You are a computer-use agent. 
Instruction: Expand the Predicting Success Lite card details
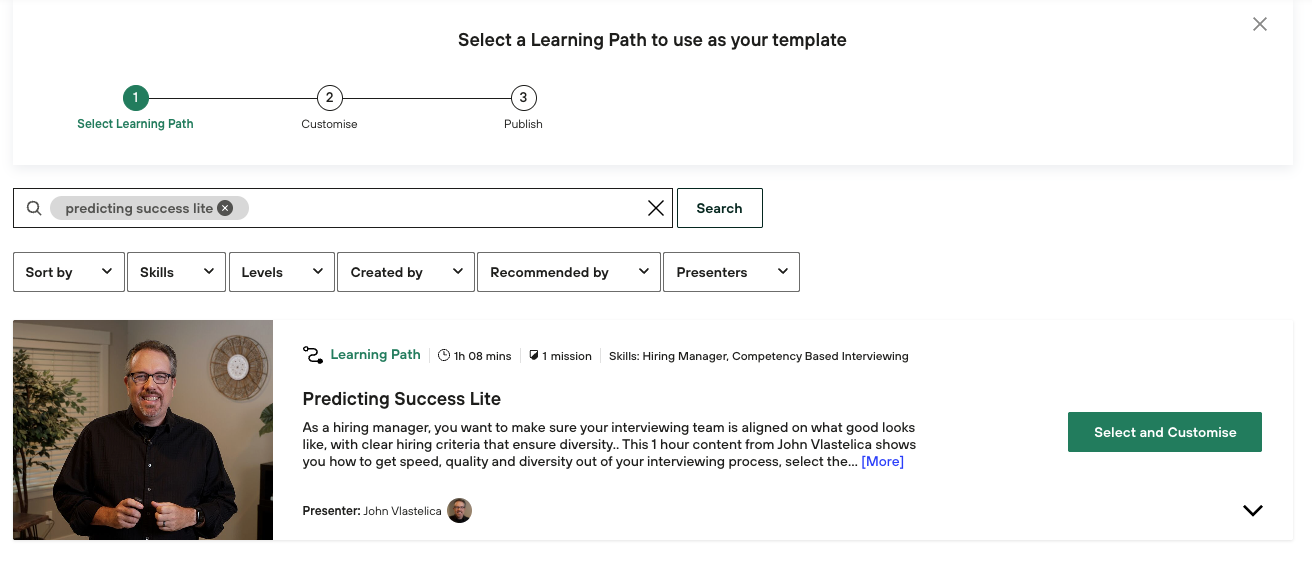pos(1252,511)
